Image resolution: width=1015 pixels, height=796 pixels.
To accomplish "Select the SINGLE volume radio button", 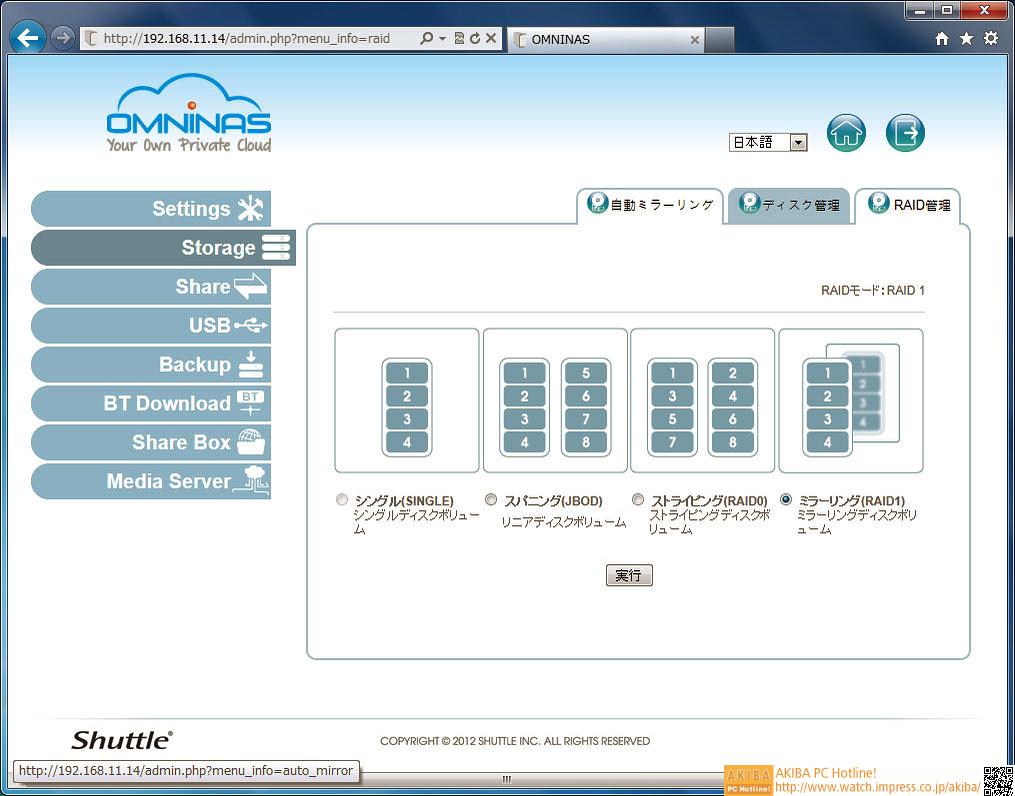I will tap(343, 499).
